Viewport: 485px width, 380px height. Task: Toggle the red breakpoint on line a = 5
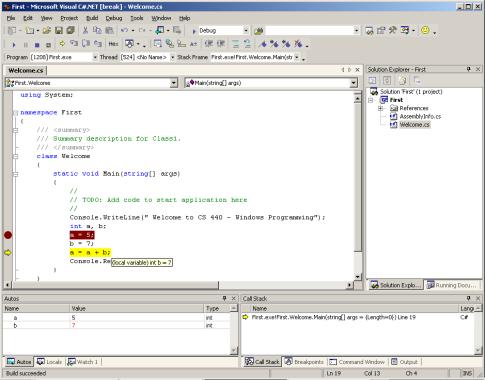pyautogui.click(x=8, y=235)
